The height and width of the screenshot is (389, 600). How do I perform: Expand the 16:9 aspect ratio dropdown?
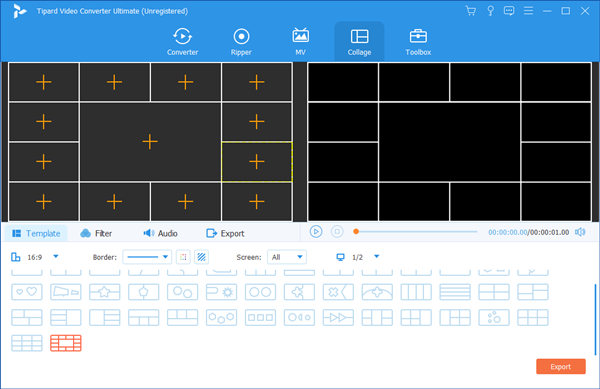click(56, 256)
